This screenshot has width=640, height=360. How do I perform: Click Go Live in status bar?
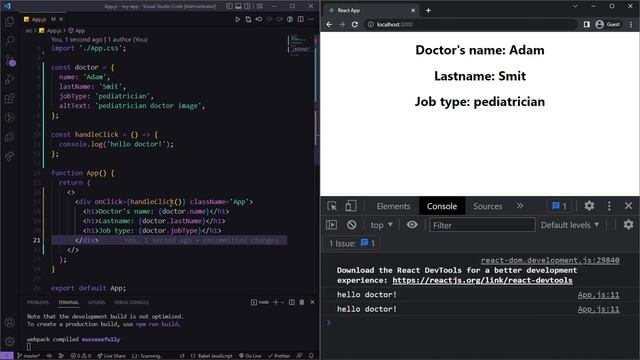250,356
